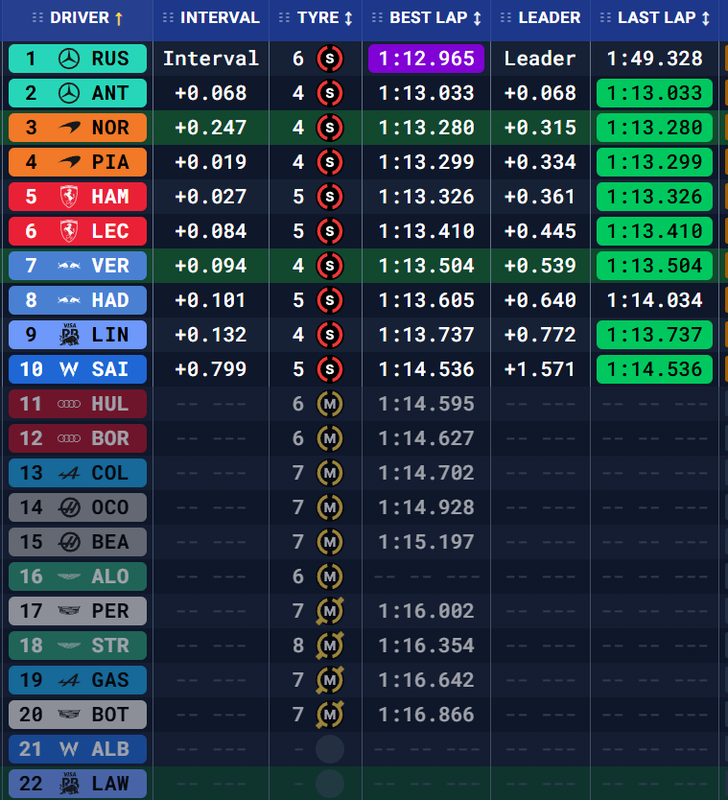Click the drag handle beside LEADER header
This screenshot has height=800, width=728.
506,18
